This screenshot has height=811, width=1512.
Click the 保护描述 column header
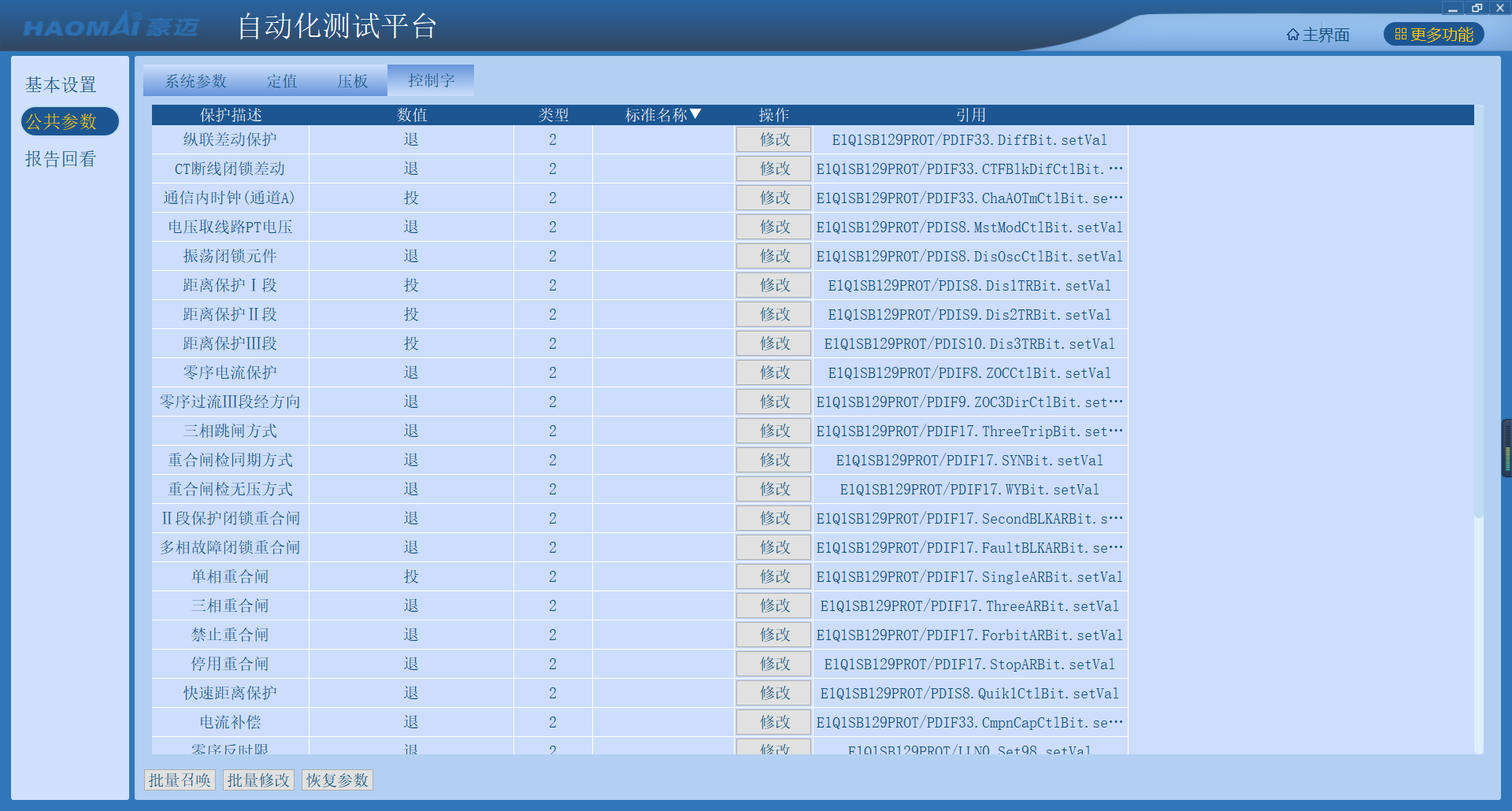click(230, 115)
